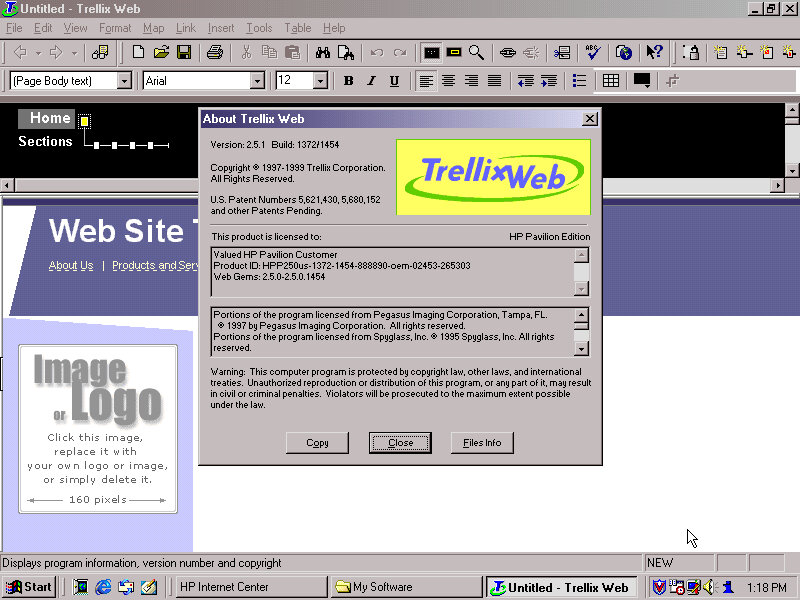Toggle underline formatting
This screenshot has height=600, width=800.
pyautogui.click(x=394, y=81)
